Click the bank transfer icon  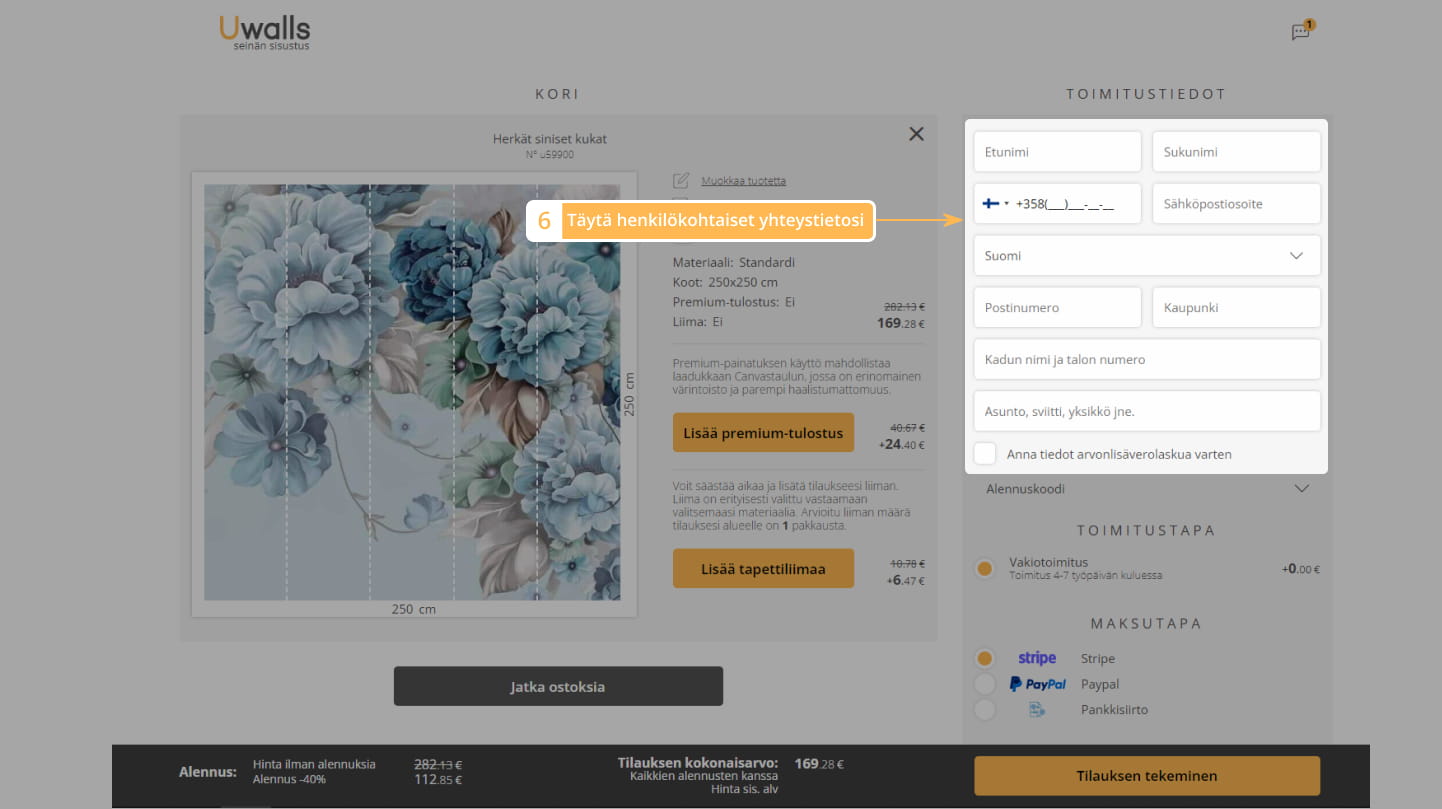click(x=1037, y=710)
